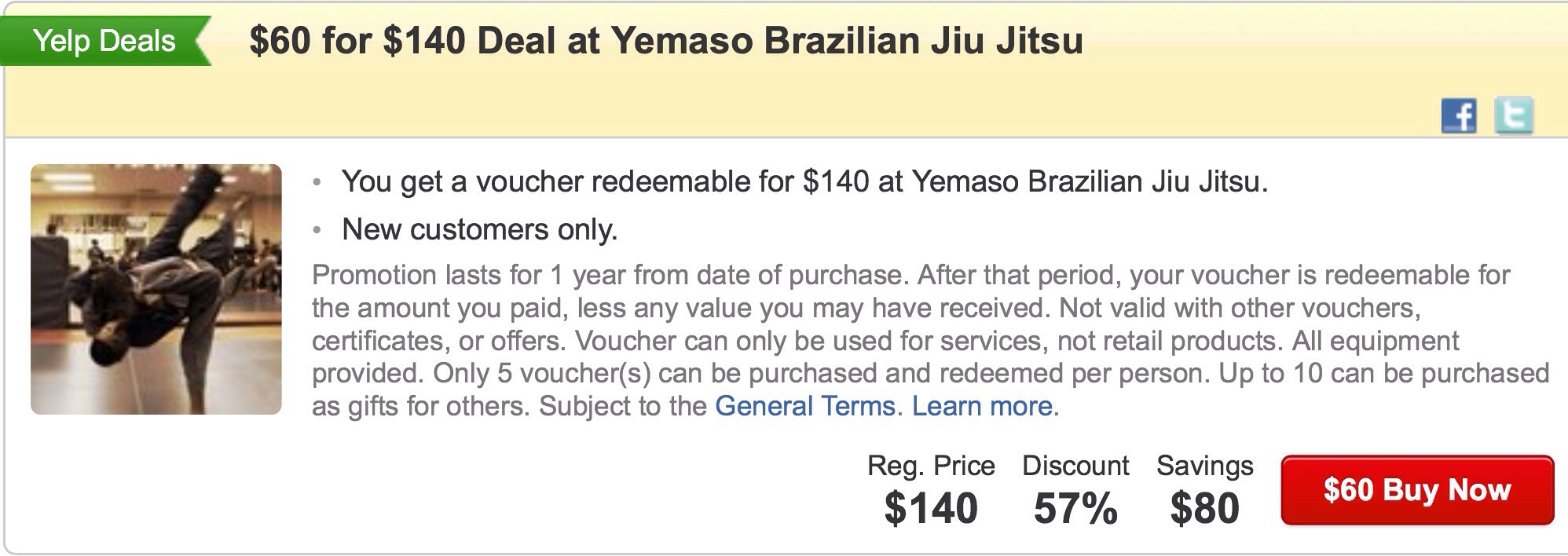The height and width of the screenshot is (556, 1568).
Task: Click the voucher redeemable for $140 bullet
Action: pyautogui.click(x=805, y=182)
